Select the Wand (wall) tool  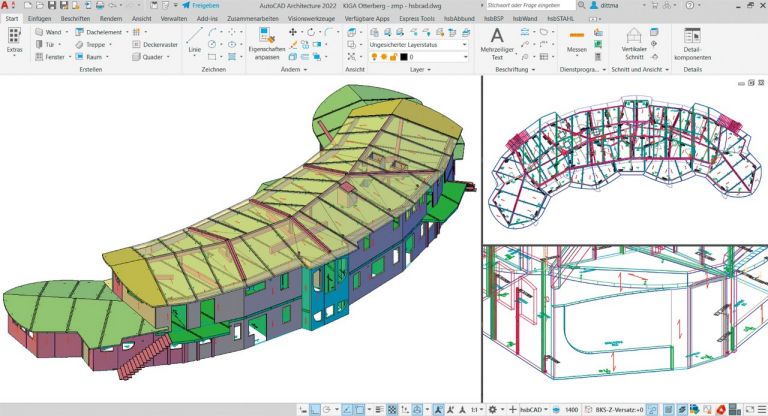[50, 32]
